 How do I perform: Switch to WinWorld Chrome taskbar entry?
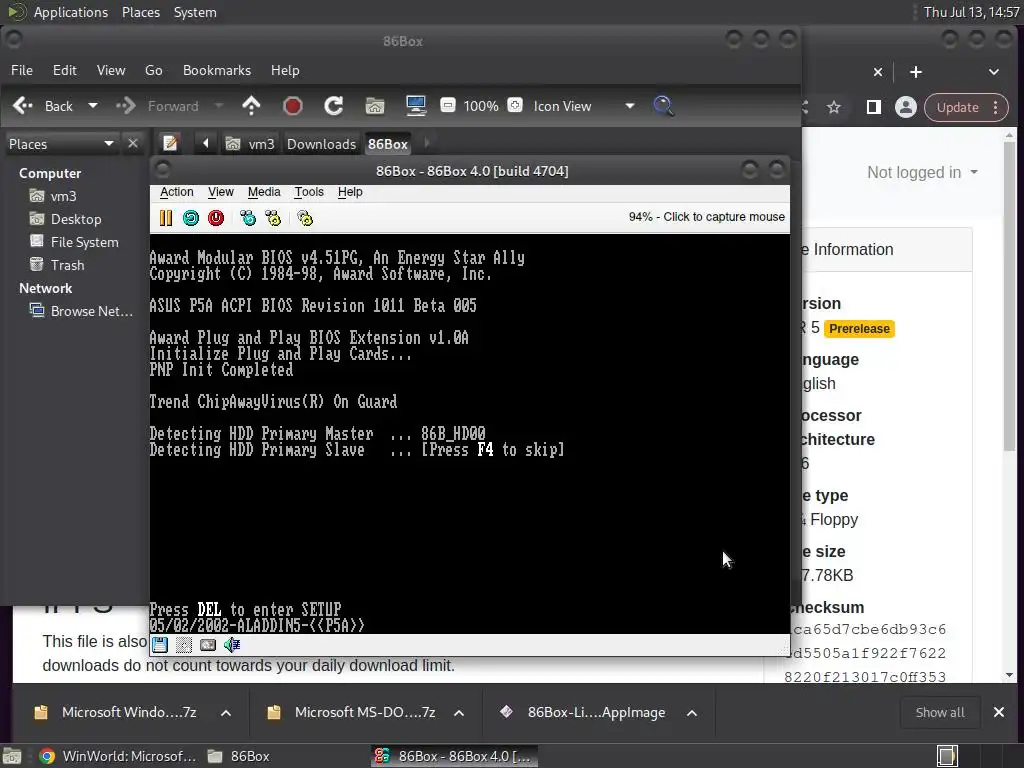pos(118,756)
